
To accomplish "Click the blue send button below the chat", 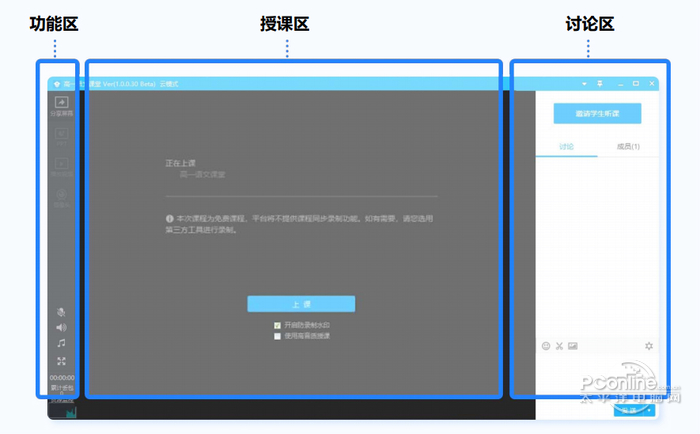I will (x=629, y=410).
